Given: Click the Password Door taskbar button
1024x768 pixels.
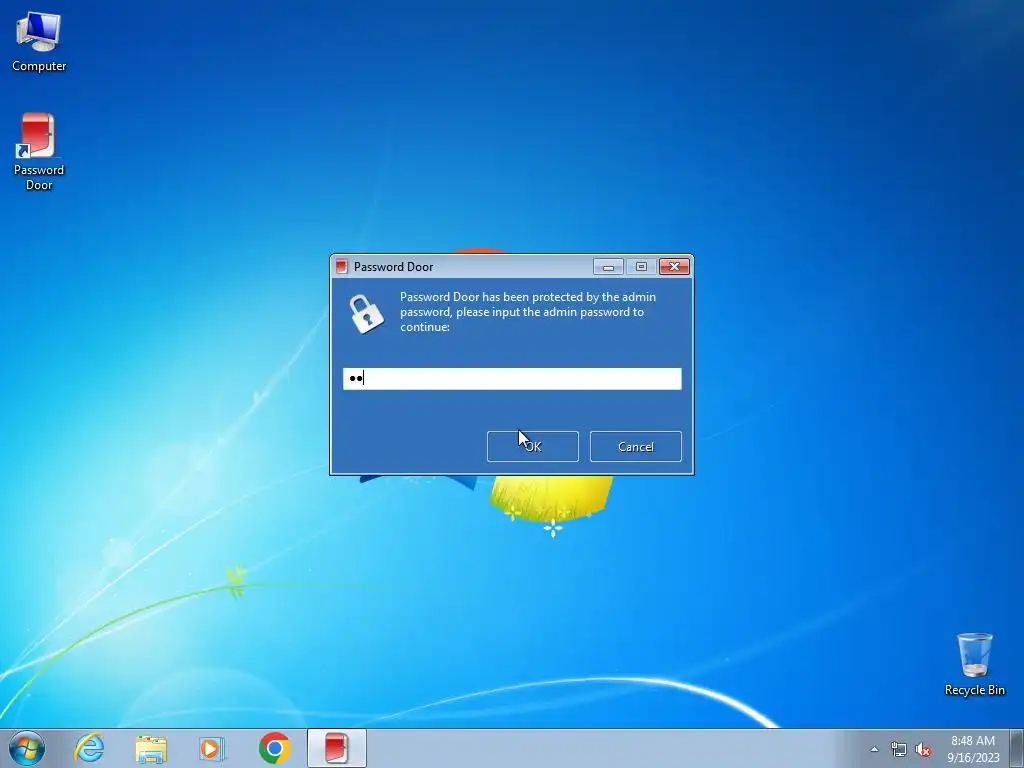Looking at the screenshot, I should tap(336, 748).
